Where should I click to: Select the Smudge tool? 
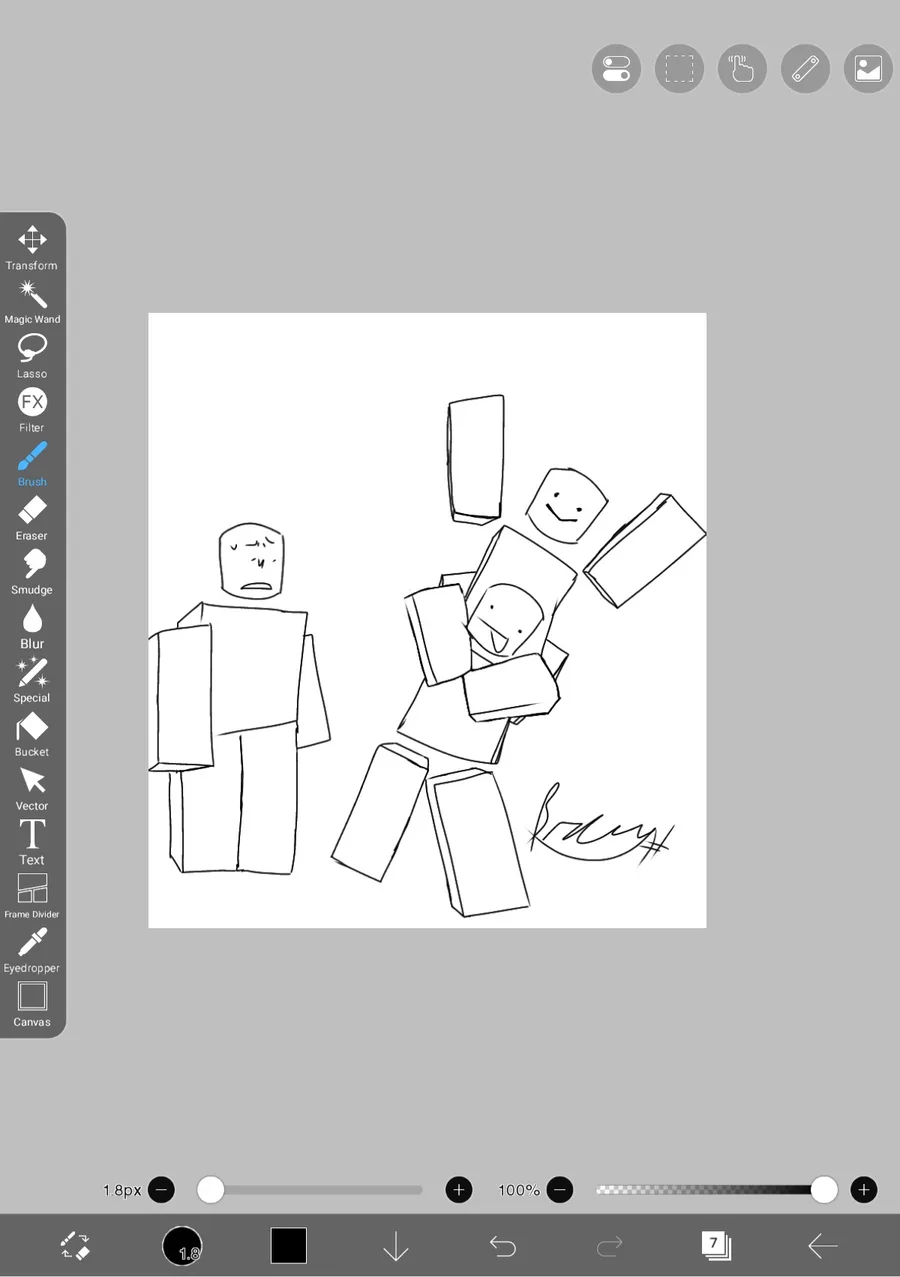click(x=32, y=572)
